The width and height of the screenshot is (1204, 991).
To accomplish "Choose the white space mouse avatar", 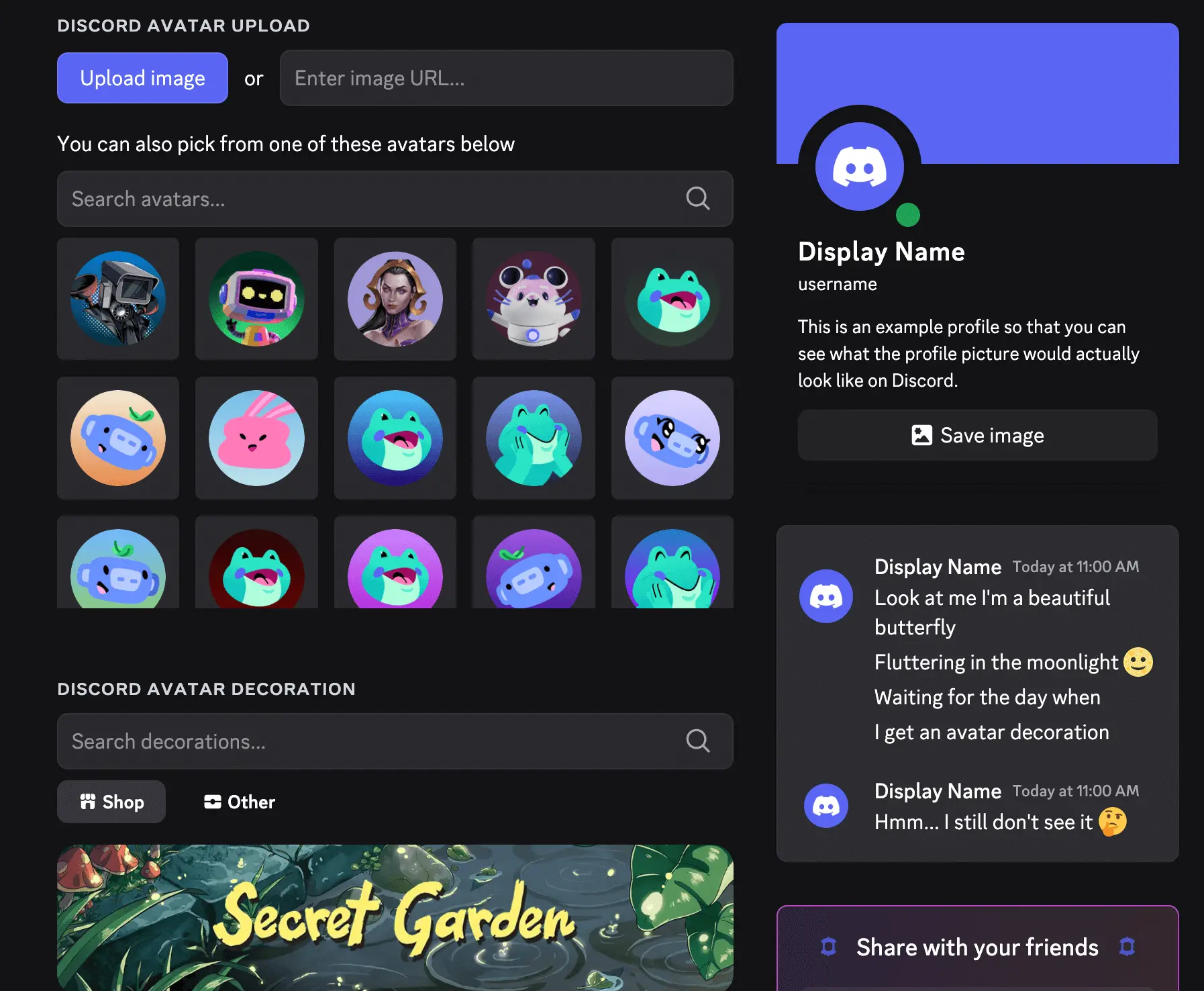I will coord(534,299).
